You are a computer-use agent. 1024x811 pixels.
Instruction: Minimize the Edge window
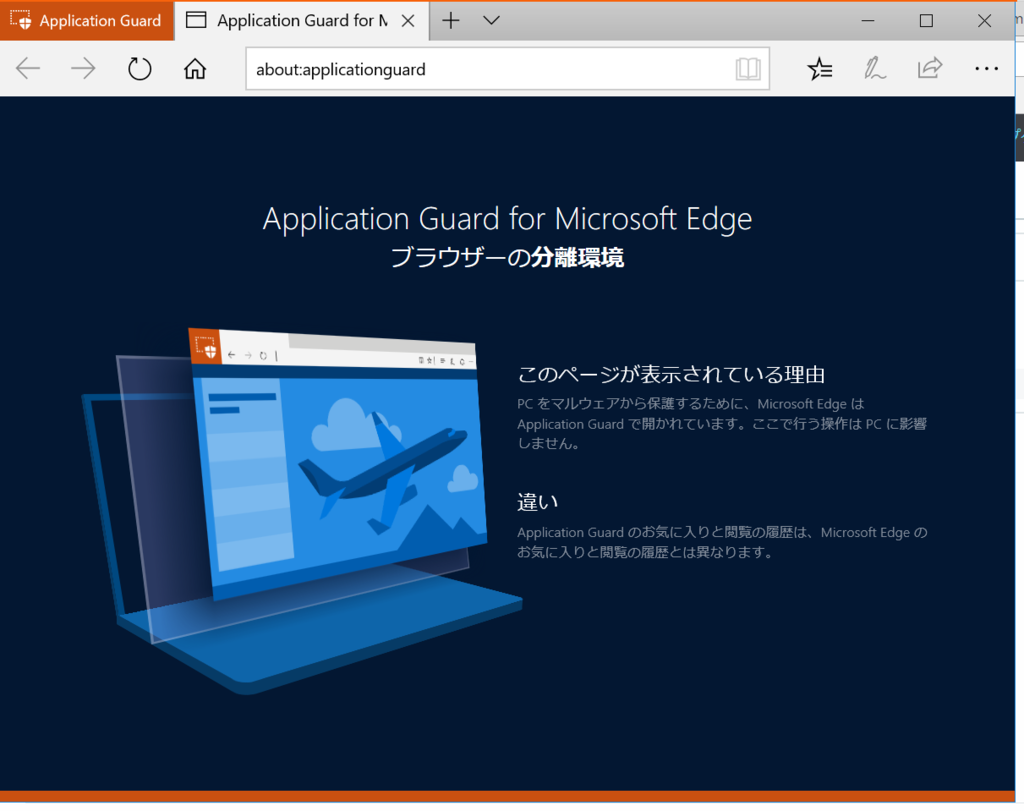tap(867, 21)
